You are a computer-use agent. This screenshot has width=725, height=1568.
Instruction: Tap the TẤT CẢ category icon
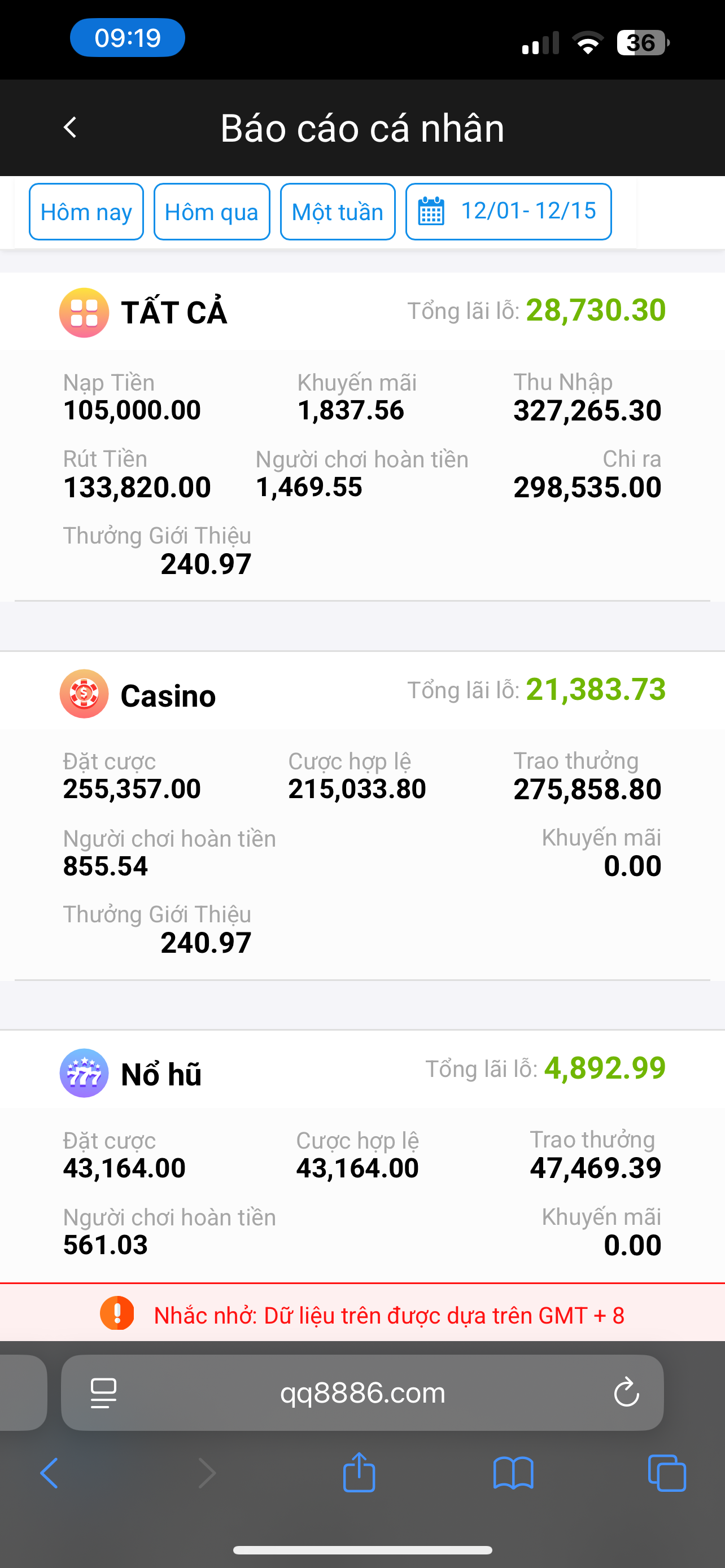click(x=84, y=313)
